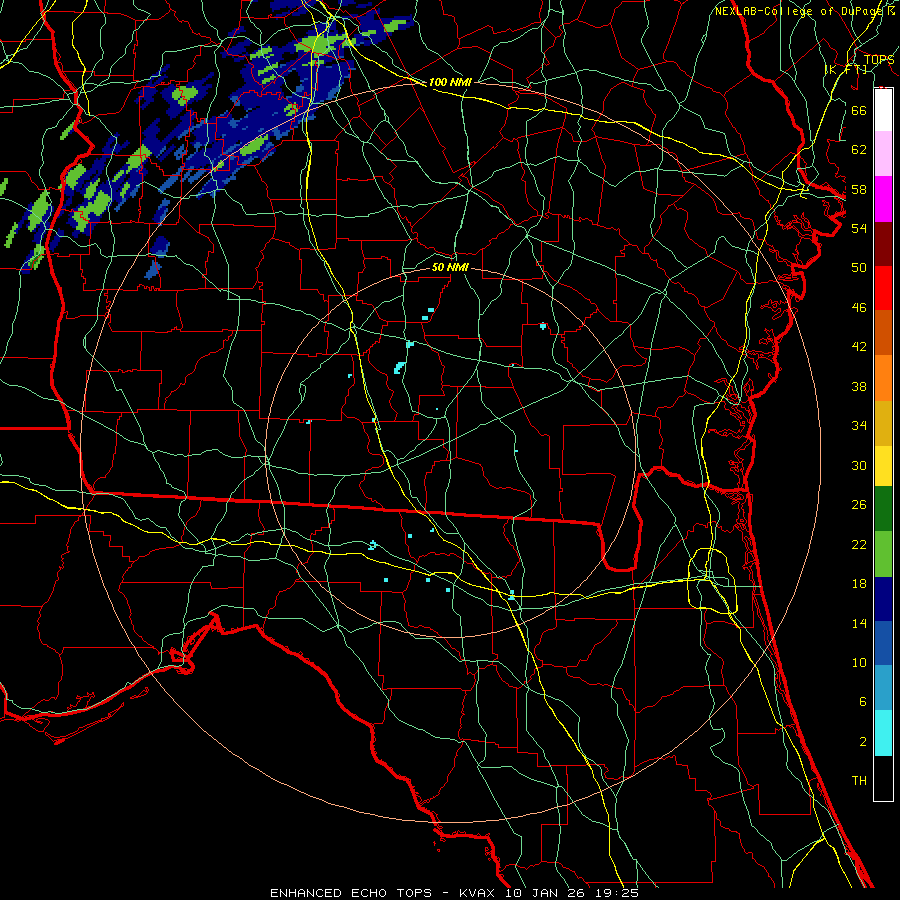
Task: Select the light green legend swatch
Action: (x=883, y=554)
